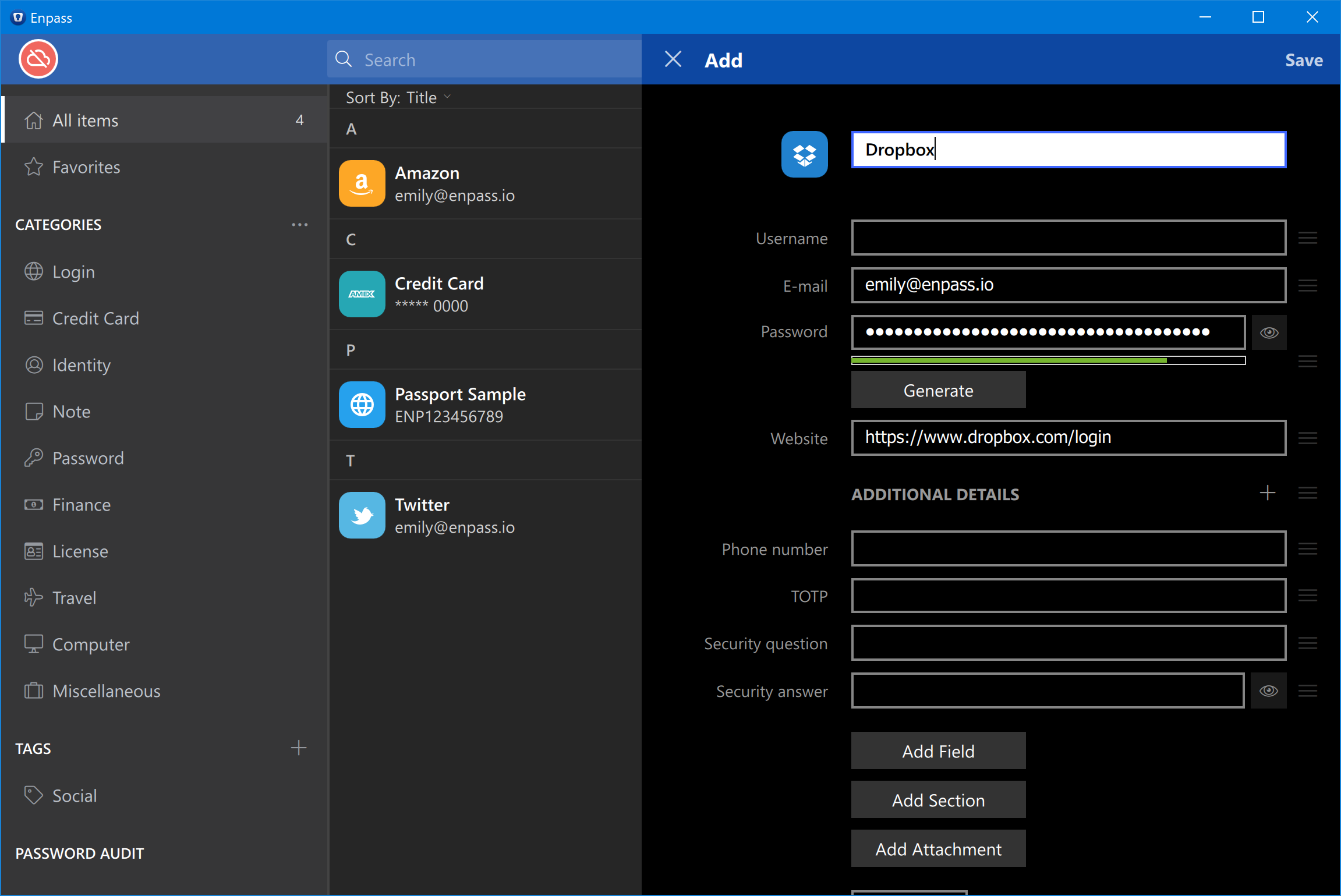Click the password strength bar

coord(1048,361)
